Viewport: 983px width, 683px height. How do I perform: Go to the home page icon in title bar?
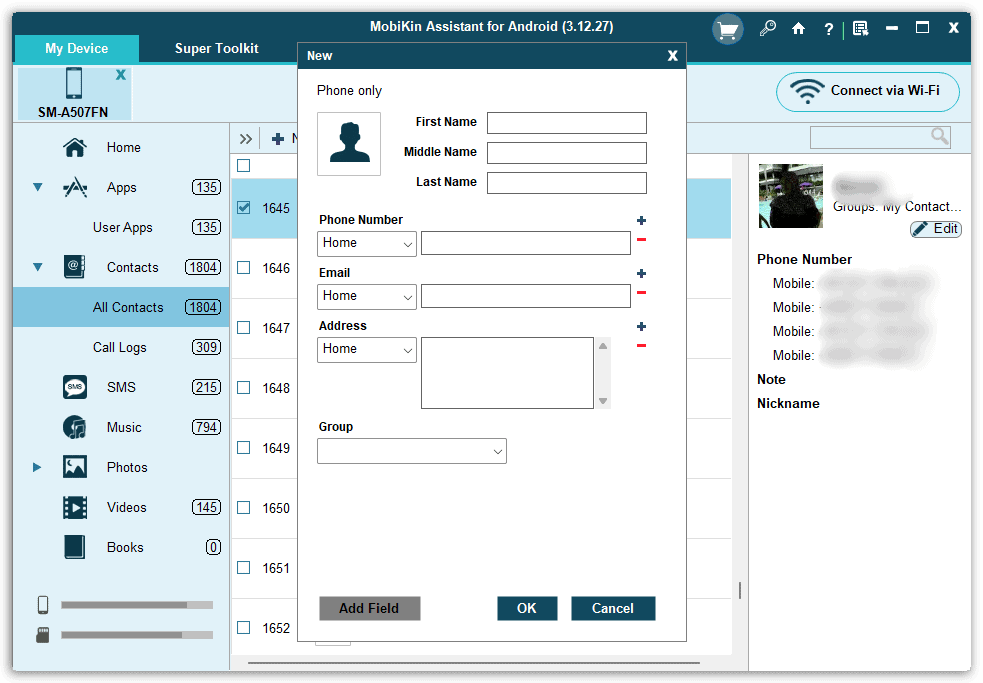798,28
